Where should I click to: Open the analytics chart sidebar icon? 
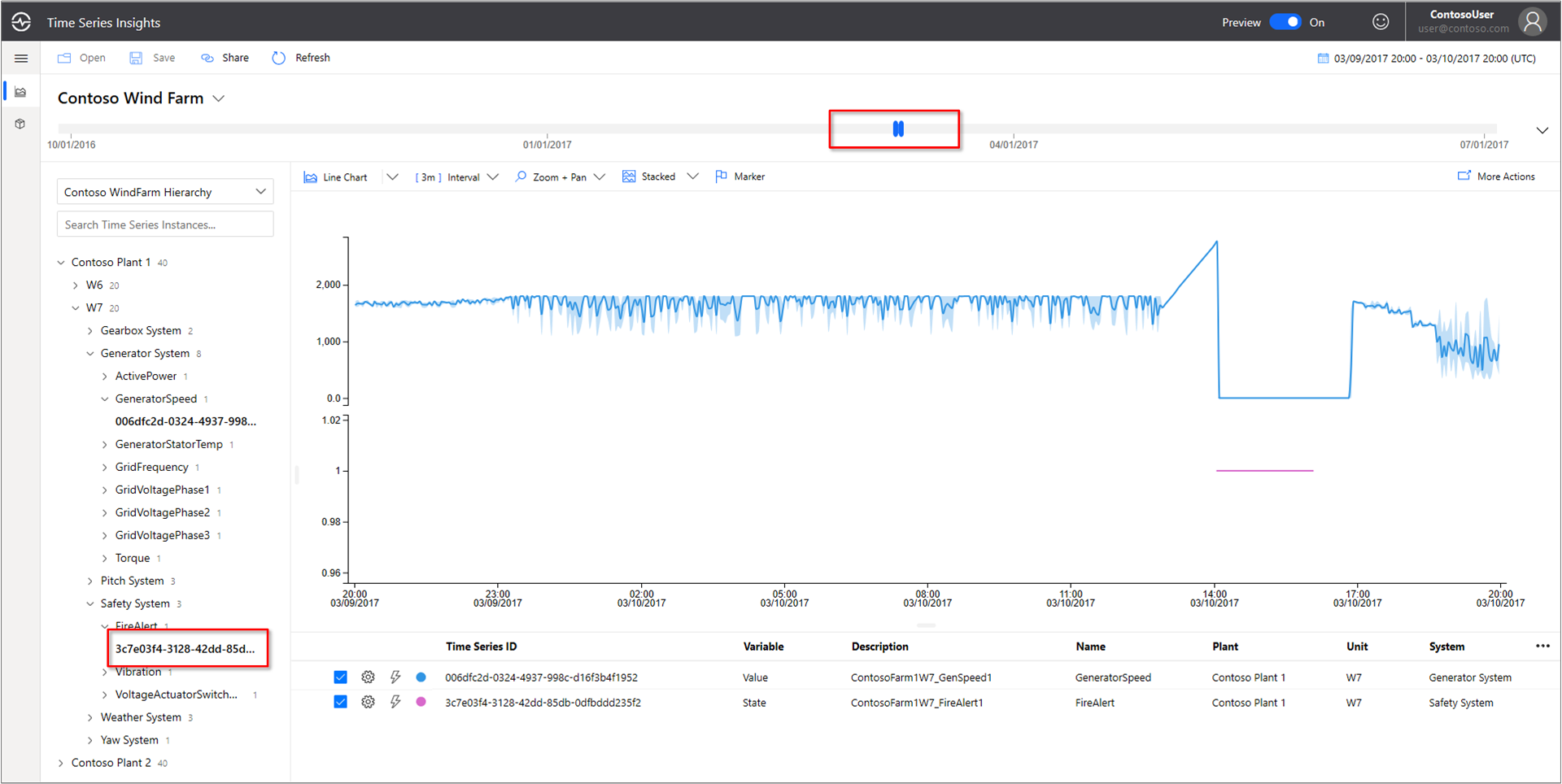tap(21, 92)
